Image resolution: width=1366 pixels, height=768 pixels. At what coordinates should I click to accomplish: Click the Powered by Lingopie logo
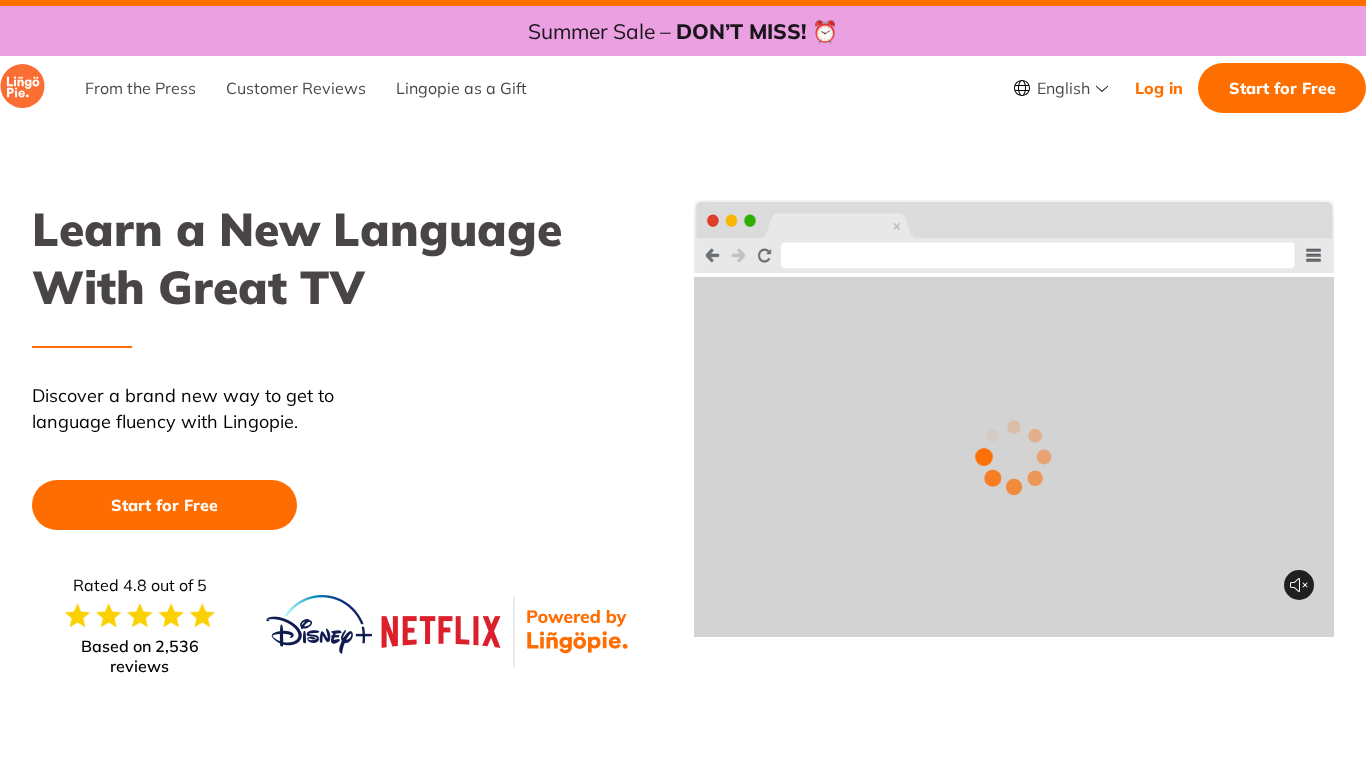click(577, 630)
